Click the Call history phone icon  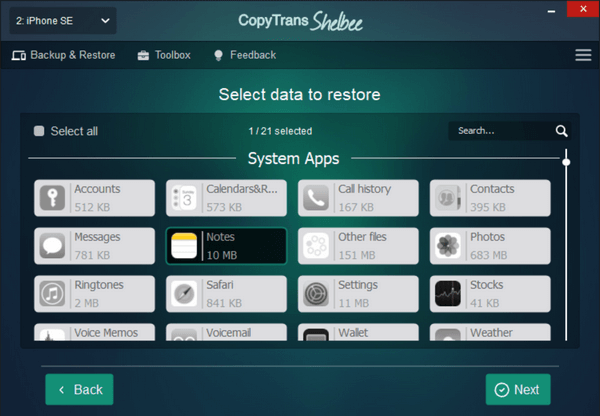pos(316,198)
